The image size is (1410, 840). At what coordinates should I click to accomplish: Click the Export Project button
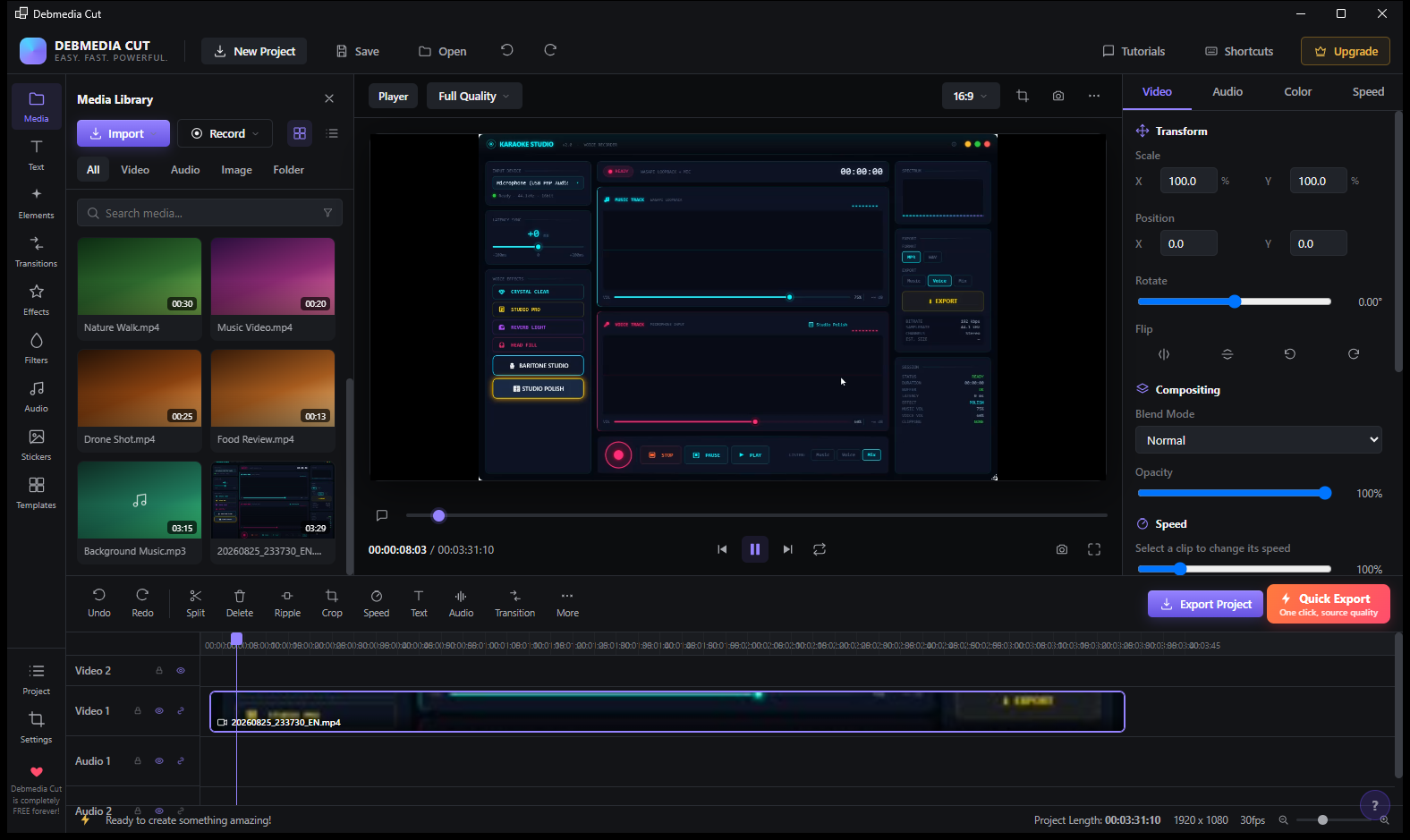point(1206,604)
